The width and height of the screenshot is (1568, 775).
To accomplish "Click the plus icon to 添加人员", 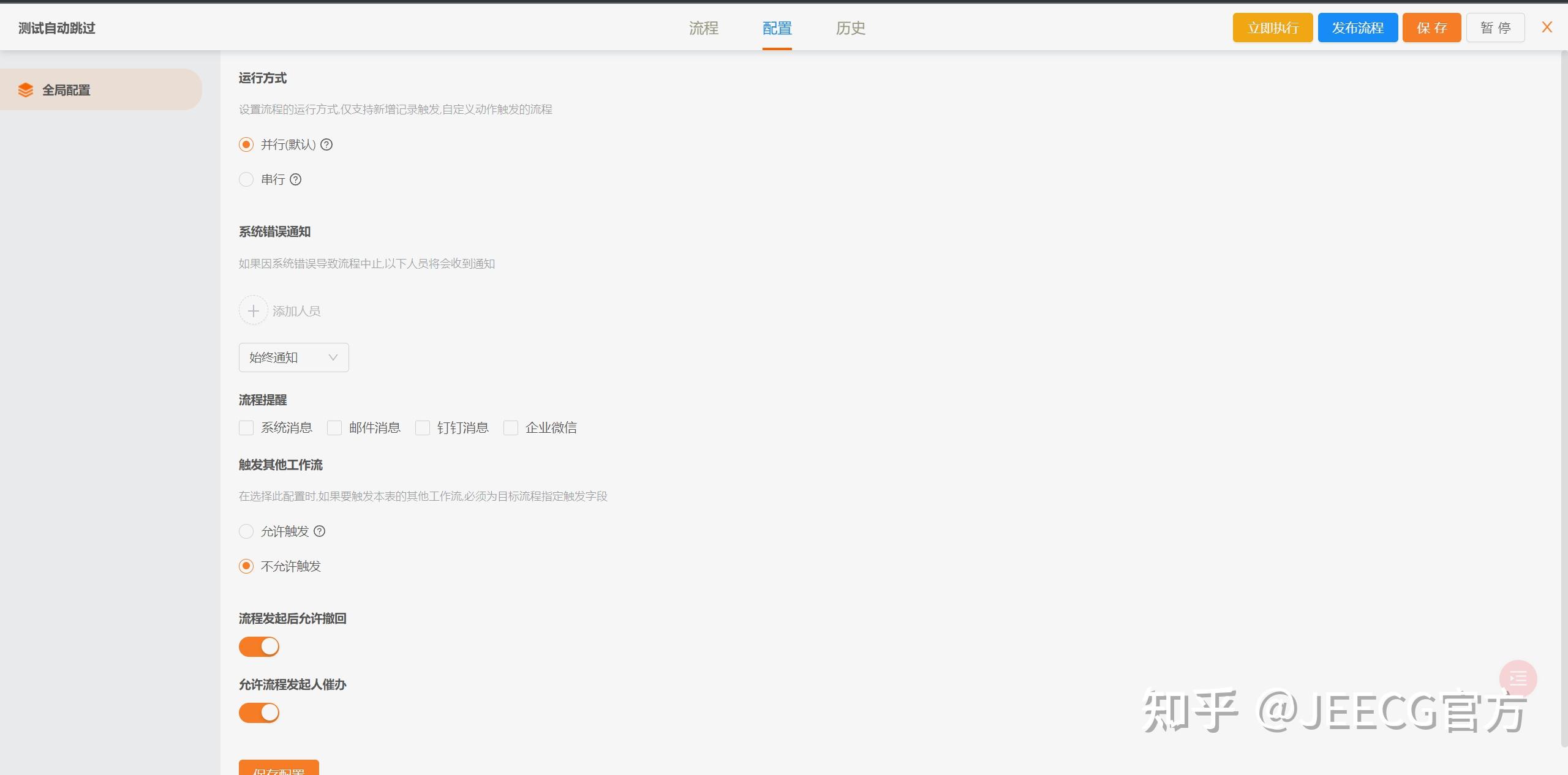I will (x=253, y=310).
